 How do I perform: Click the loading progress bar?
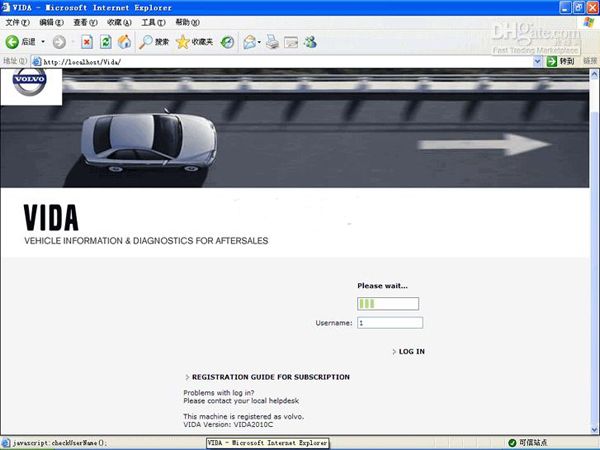point(388,304)
